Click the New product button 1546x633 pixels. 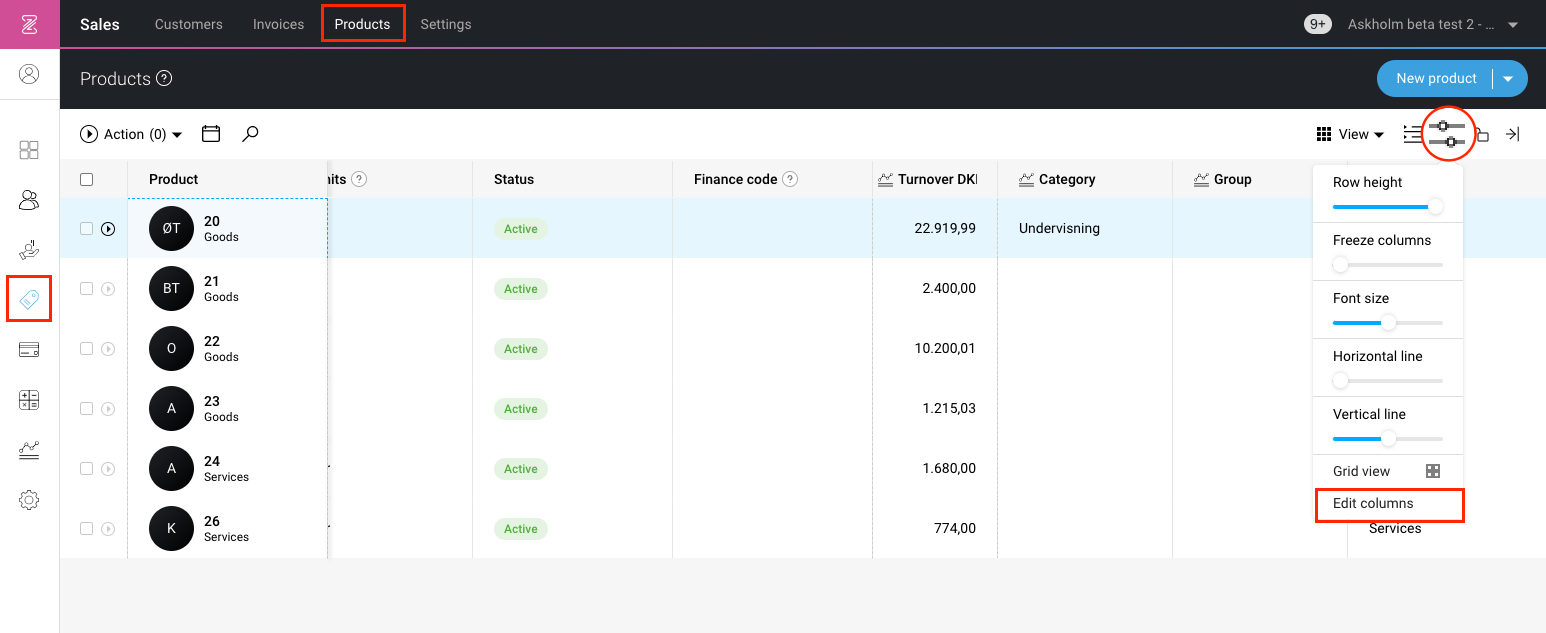point(1436,79)
